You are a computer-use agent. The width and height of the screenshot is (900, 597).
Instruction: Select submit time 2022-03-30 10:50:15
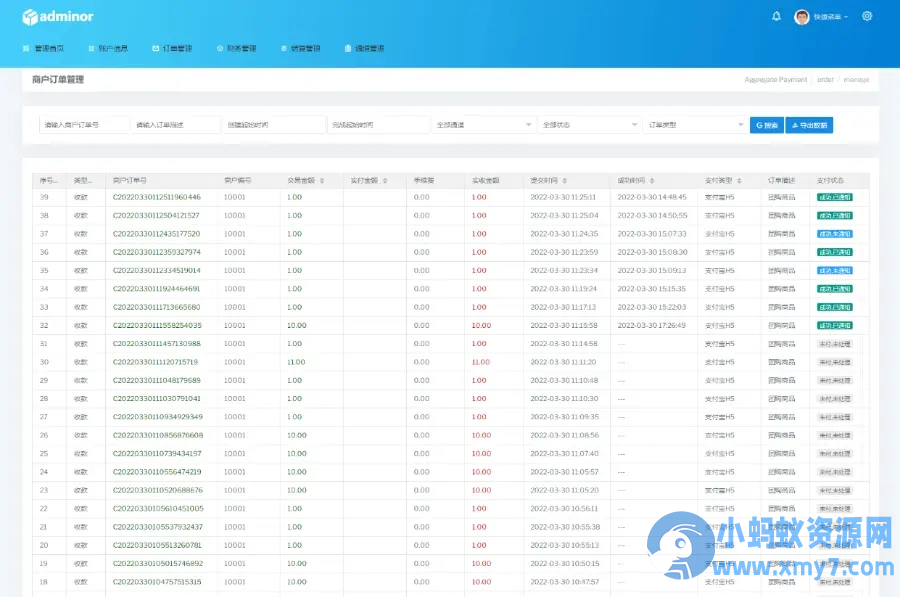pyautogui.click(x=565, y=563)
